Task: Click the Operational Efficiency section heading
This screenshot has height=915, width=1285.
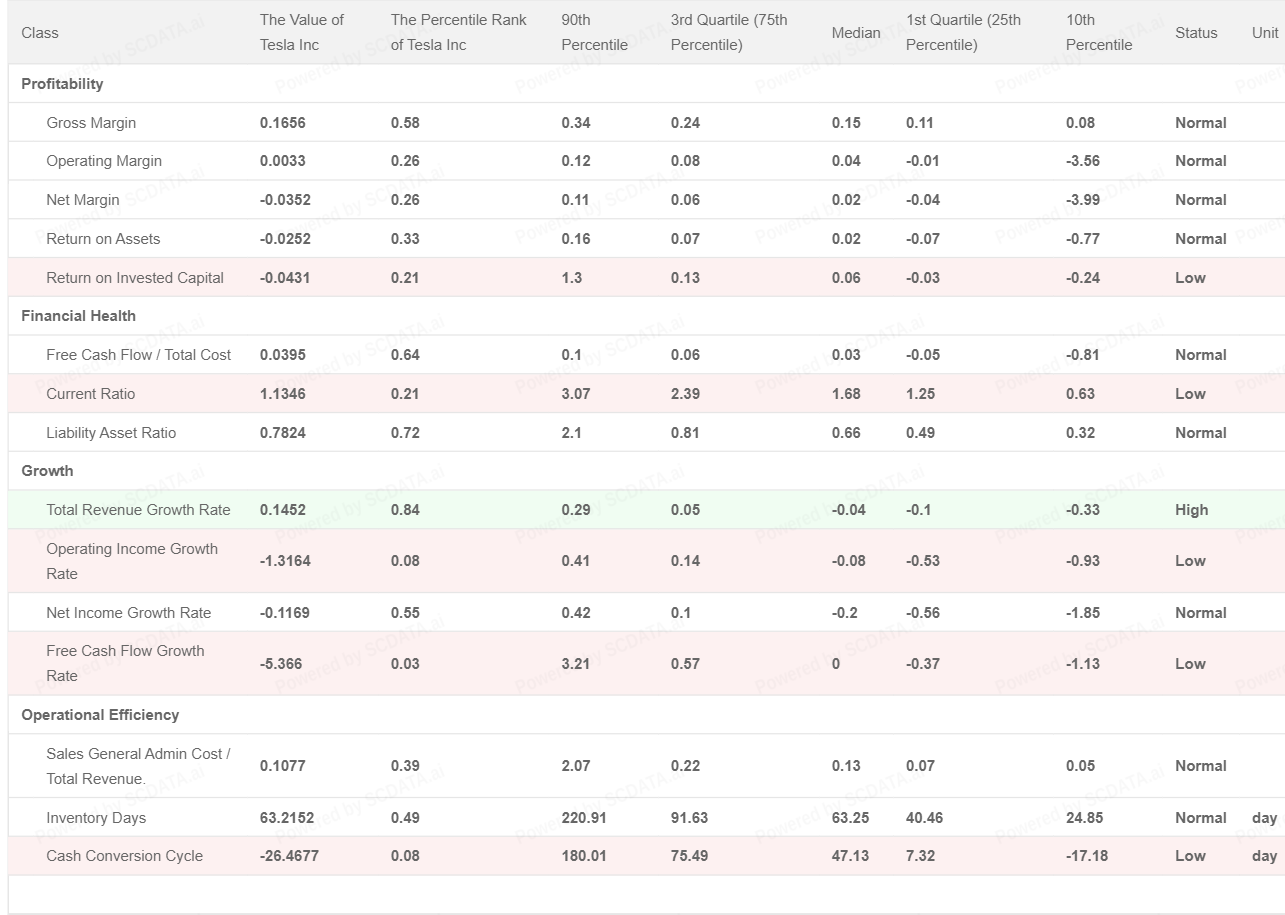Action: point(100,715)
